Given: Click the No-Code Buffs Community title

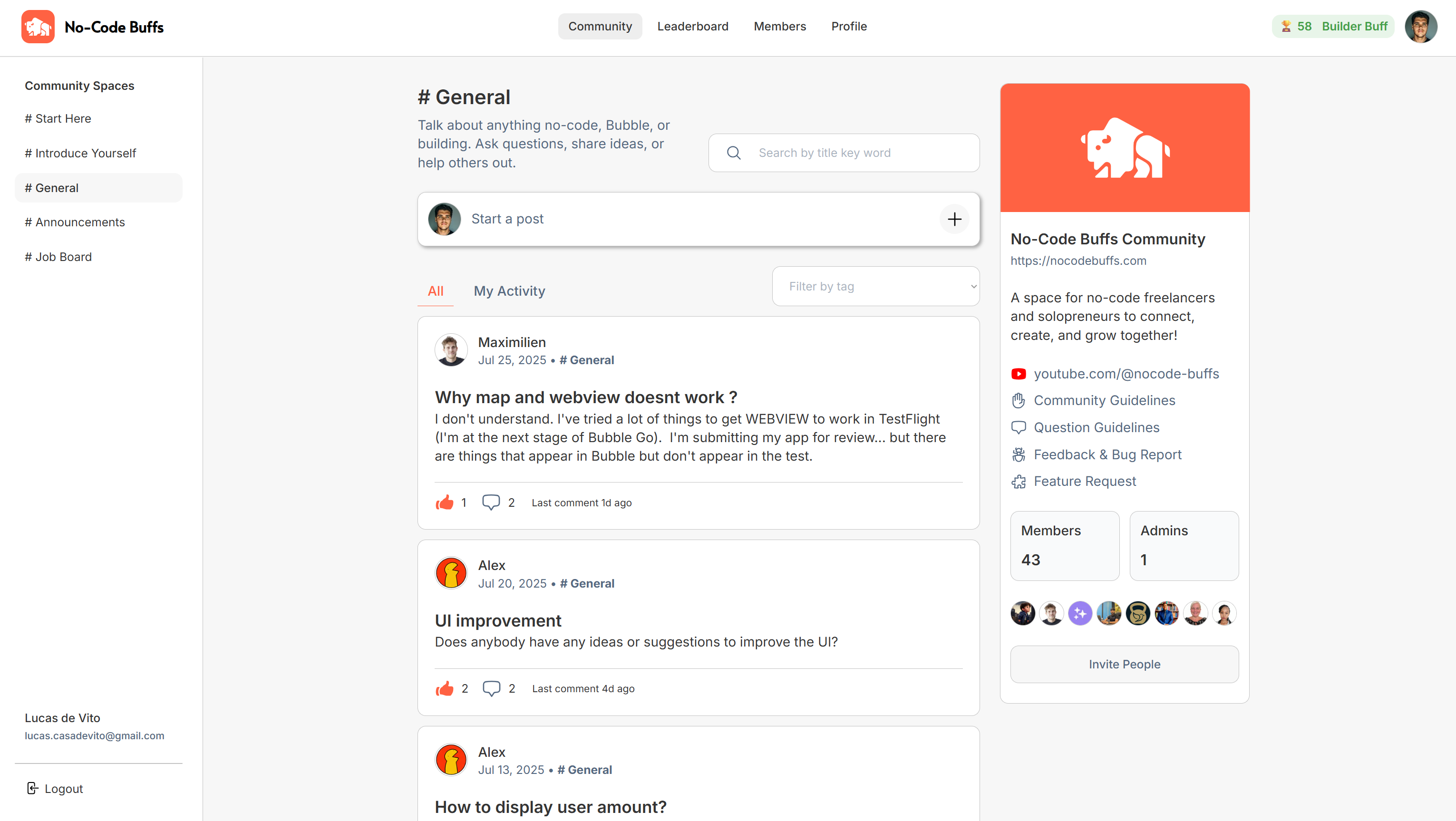Looking at the screenshot, I should pyautogui.click(x=1107, y=239).
